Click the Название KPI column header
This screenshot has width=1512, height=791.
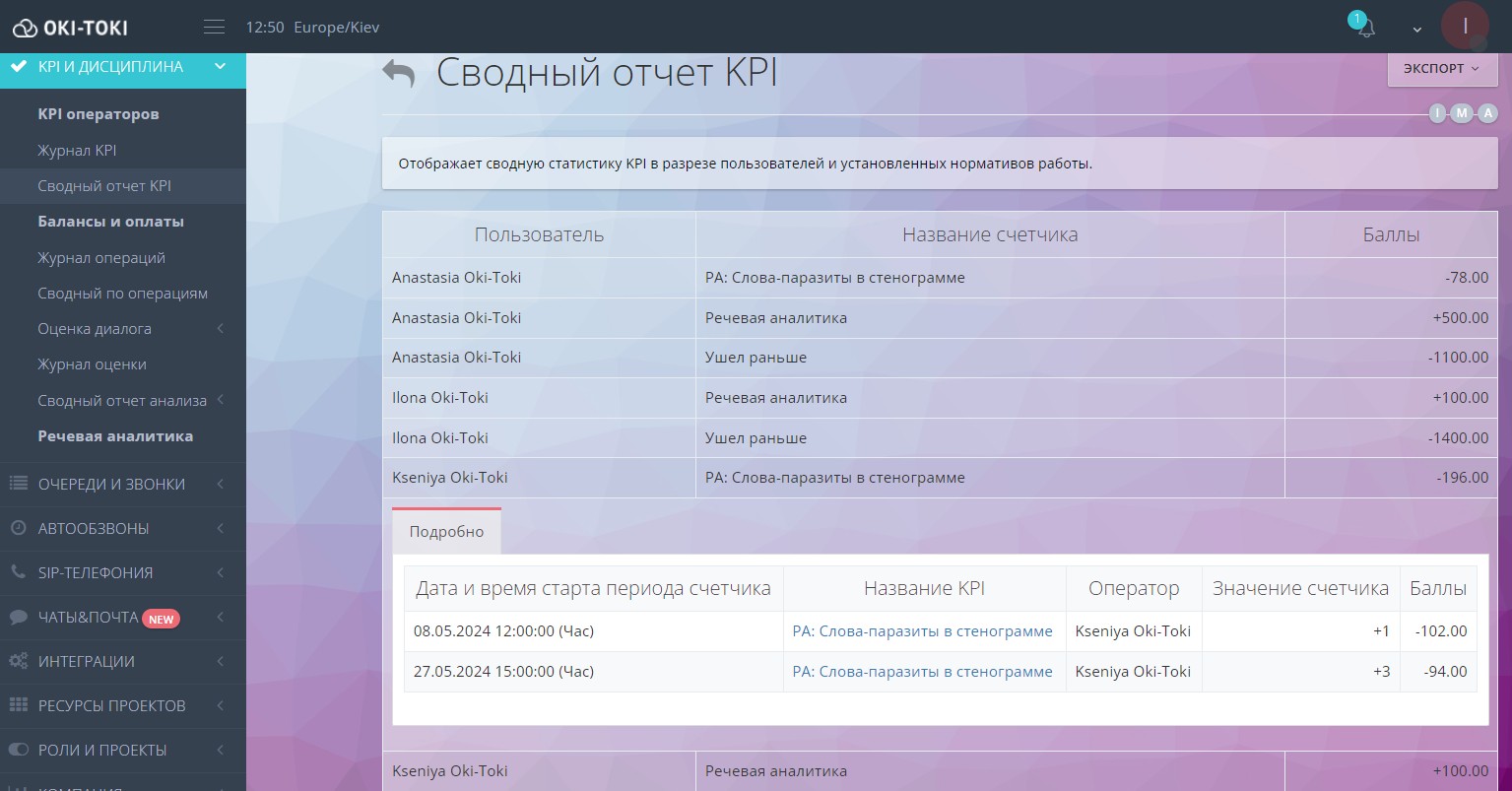tap(924, 588)
